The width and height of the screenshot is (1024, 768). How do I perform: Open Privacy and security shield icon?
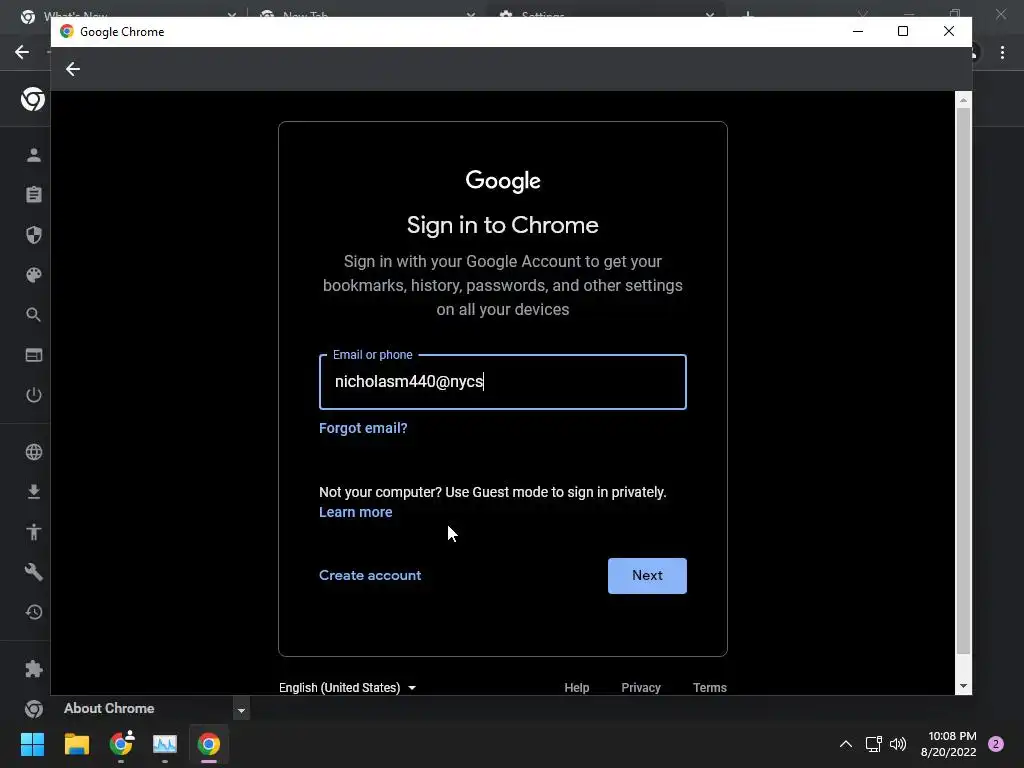coord(34,234)
